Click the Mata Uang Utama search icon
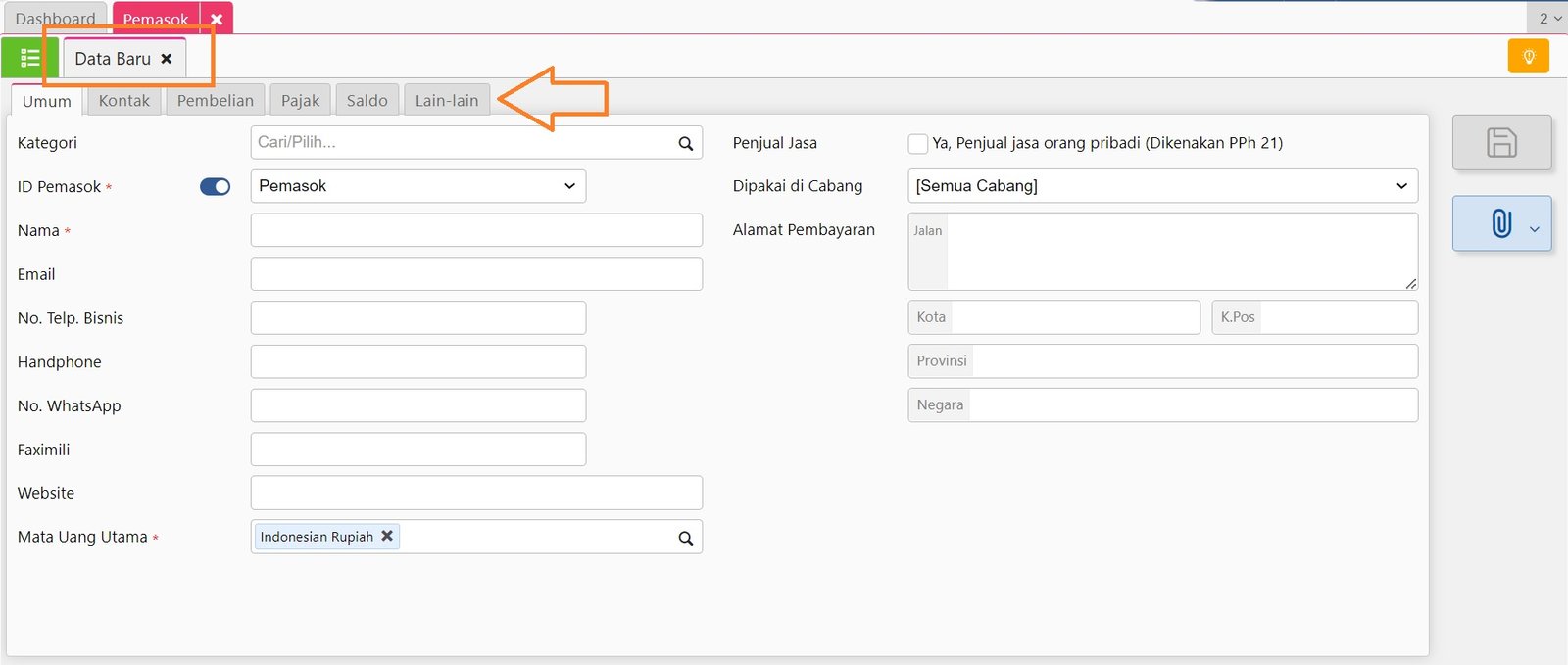Screen dimensions: 1568x665 tap(686, 538)
